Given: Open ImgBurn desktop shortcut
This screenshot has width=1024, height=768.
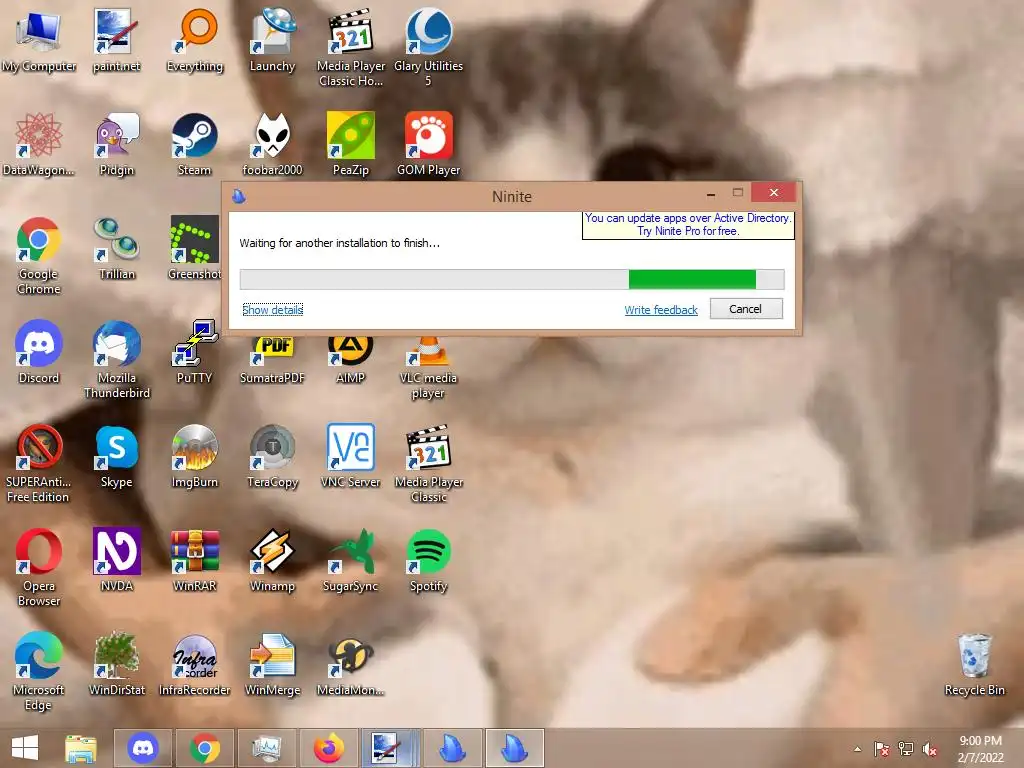Looking at the screenshot, I should click(x=195, y=456).
